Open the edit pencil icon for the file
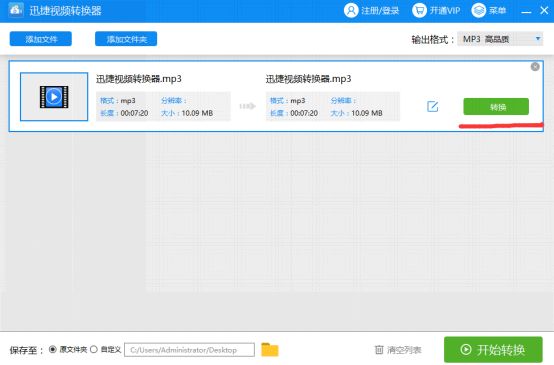This screenshot has height=365, width=554. tap(432, 106)
